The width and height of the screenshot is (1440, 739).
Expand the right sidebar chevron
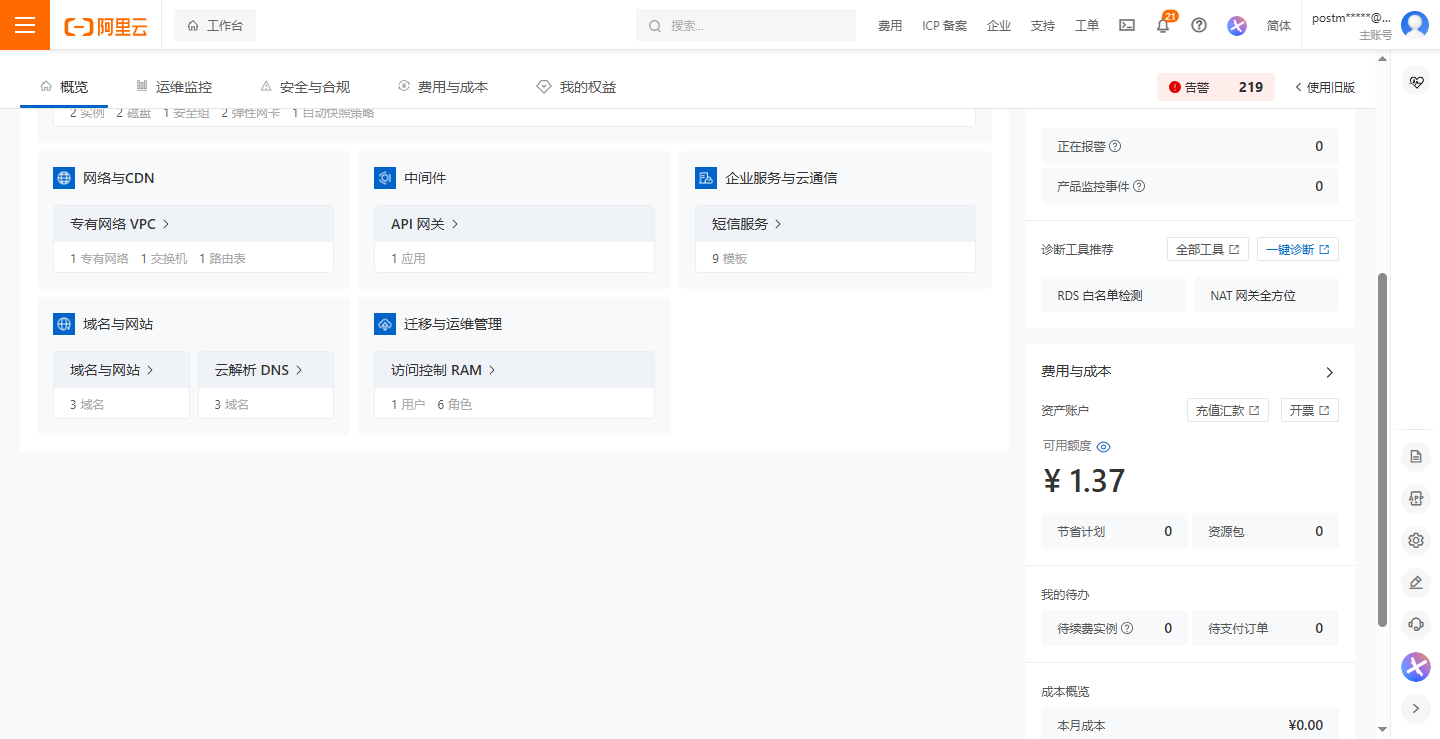click(x=1416, y=708)
